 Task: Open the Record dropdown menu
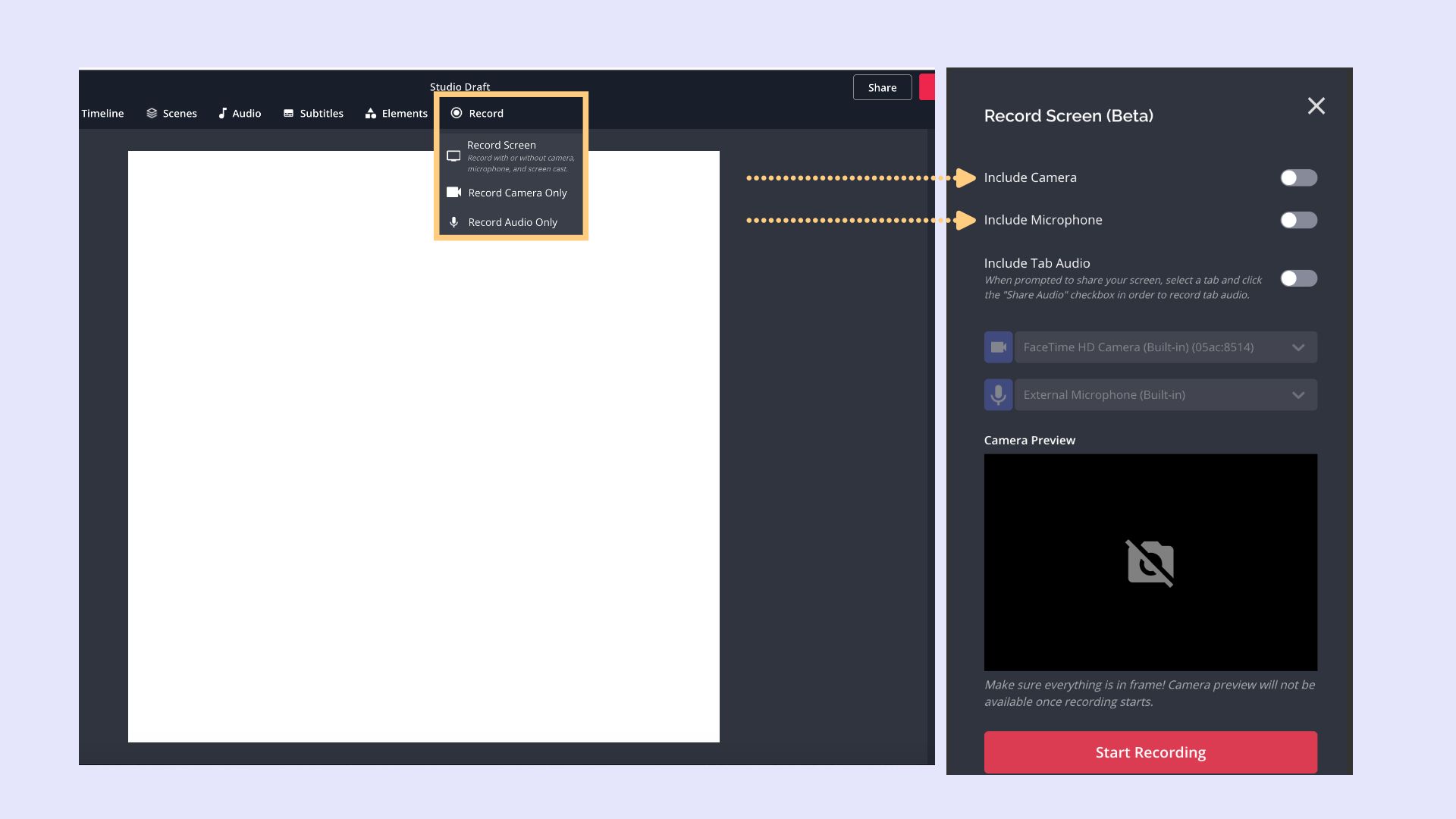pyautogui.click(x=486, y=113)
